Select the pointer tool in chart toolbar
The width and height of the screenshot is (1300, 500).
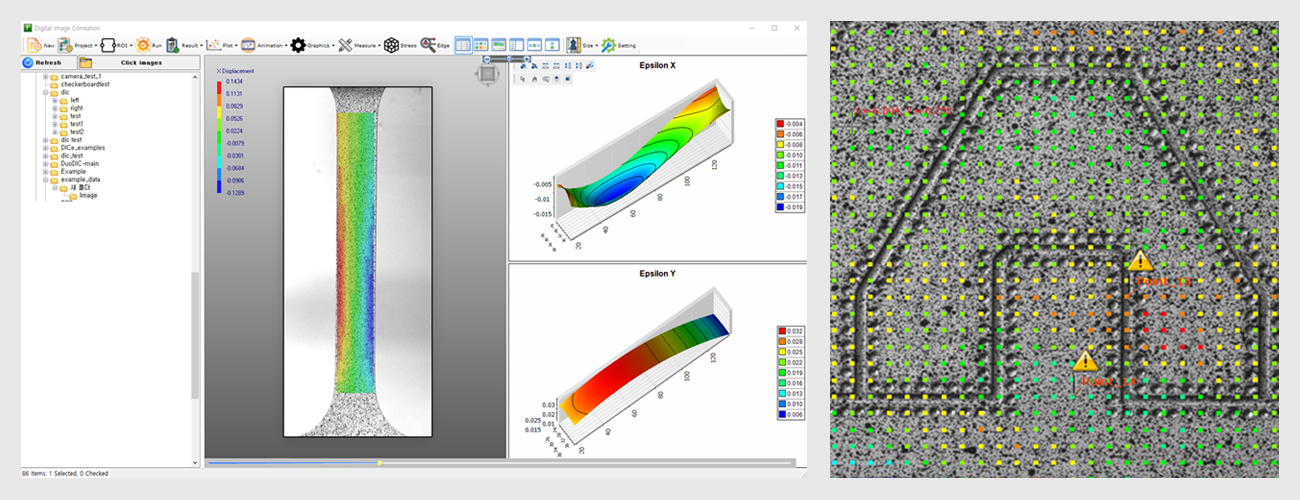523,77
